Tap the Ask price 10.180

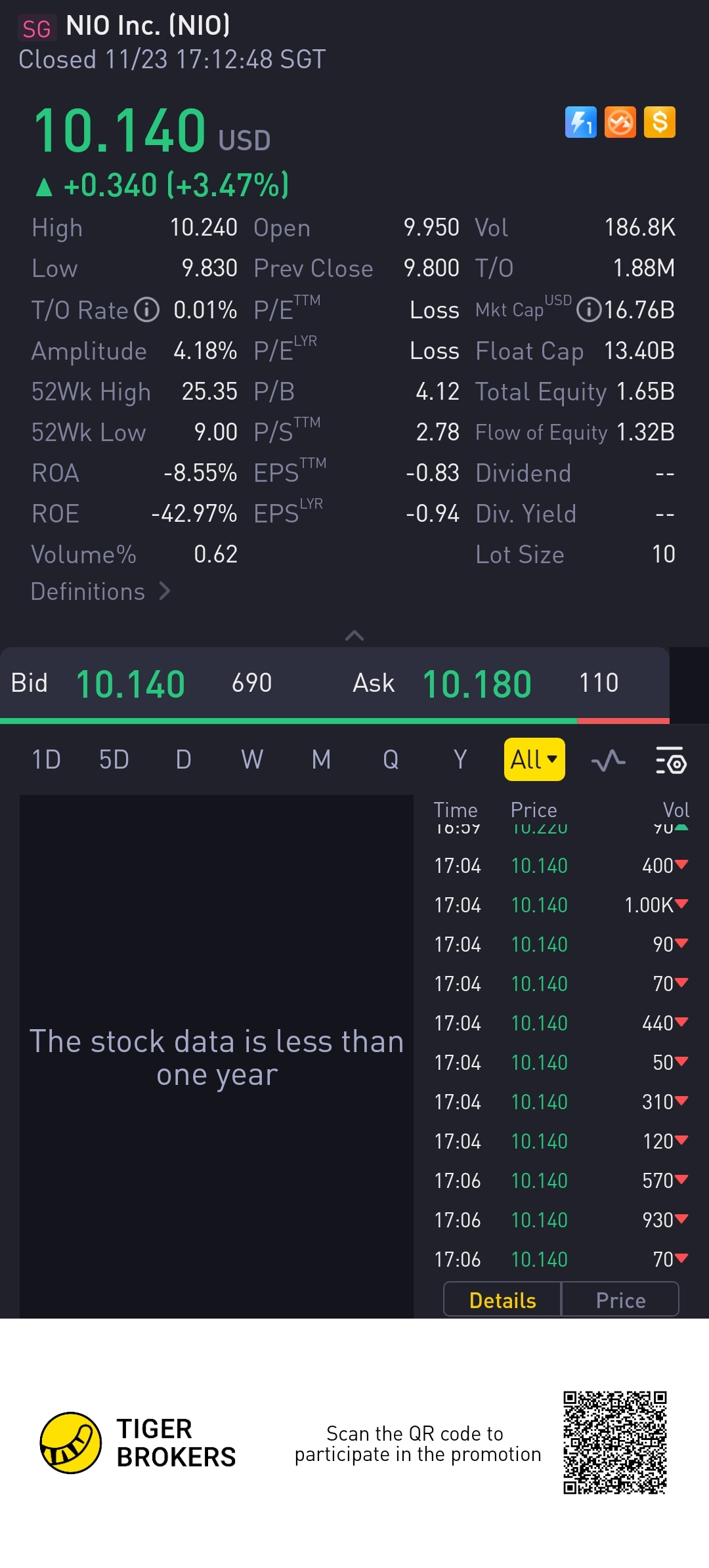pos(477,684)
